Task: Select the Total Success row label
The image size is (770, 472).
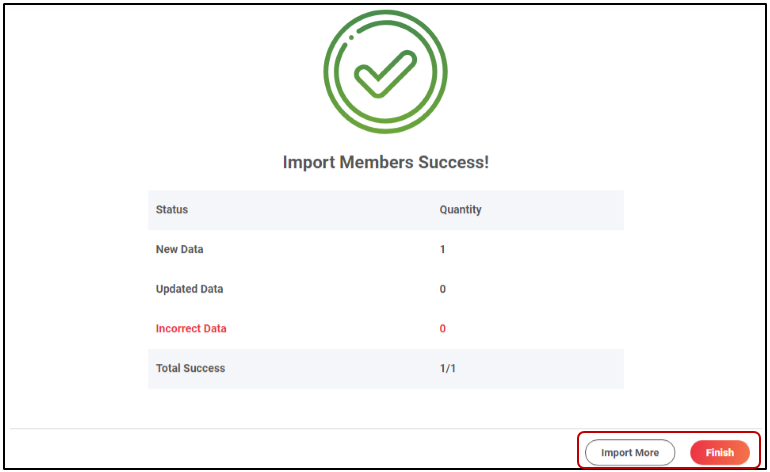Action: (190, 368)
